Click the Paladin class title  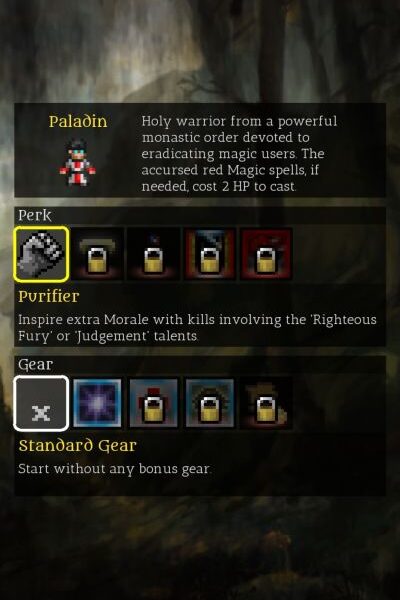click(x=78, y=122)
